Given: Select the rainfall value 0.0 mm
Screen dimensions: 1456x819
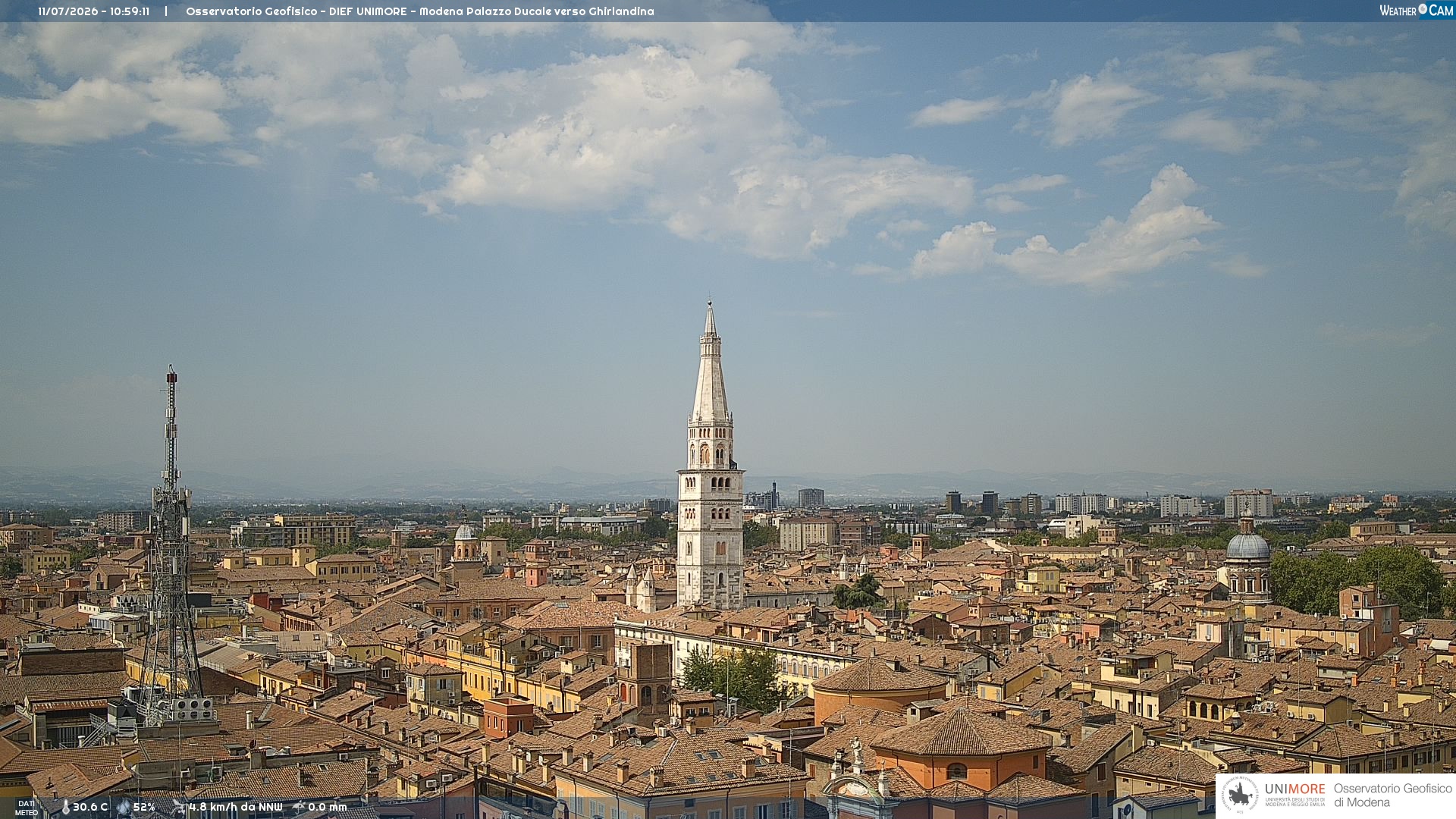Looking at the screenshot, I should coord(328,808).
